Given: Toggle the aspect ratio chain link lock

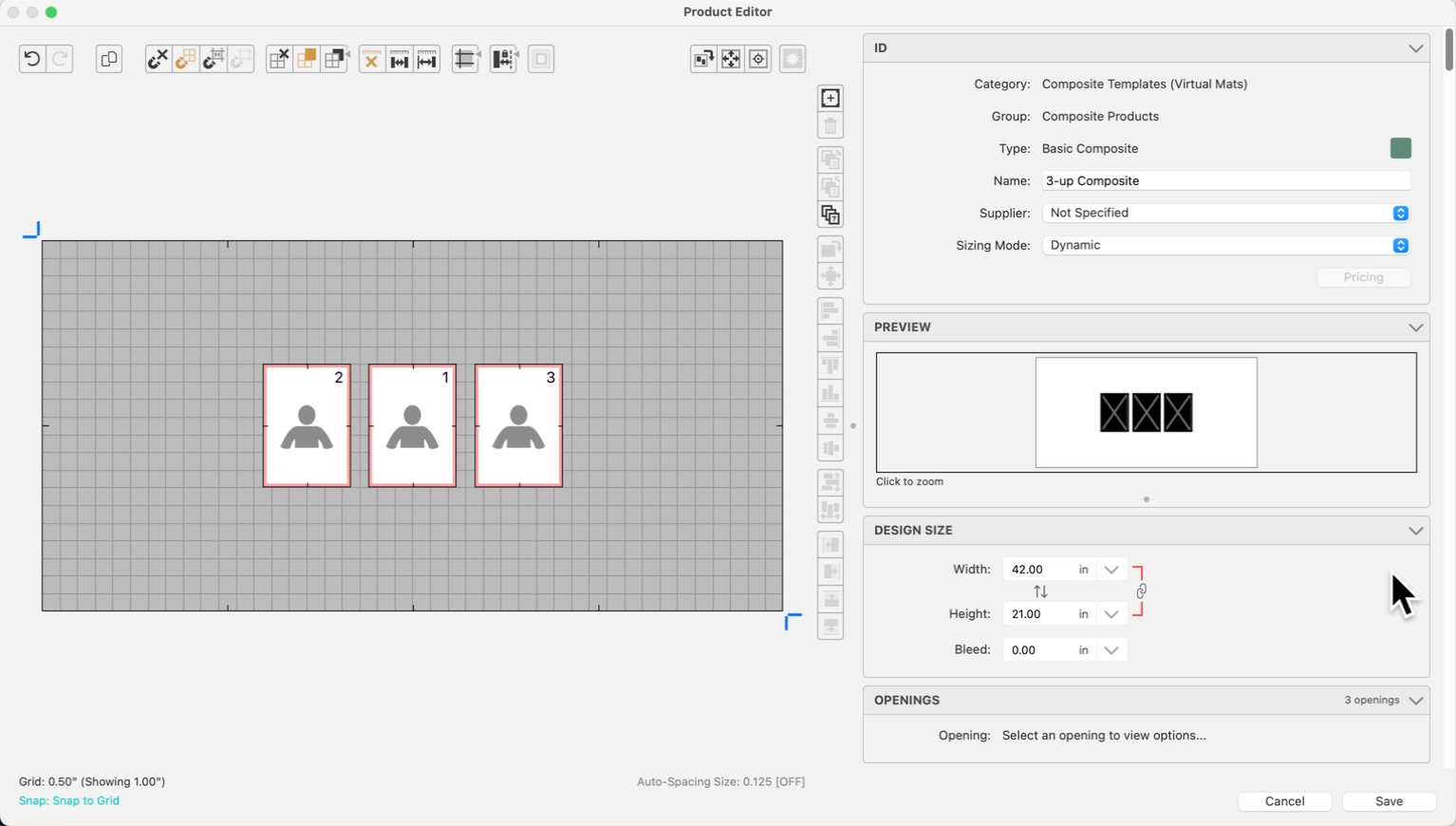Looking at the screenshot, I should pyautogui.click(x=1141, y=591).
